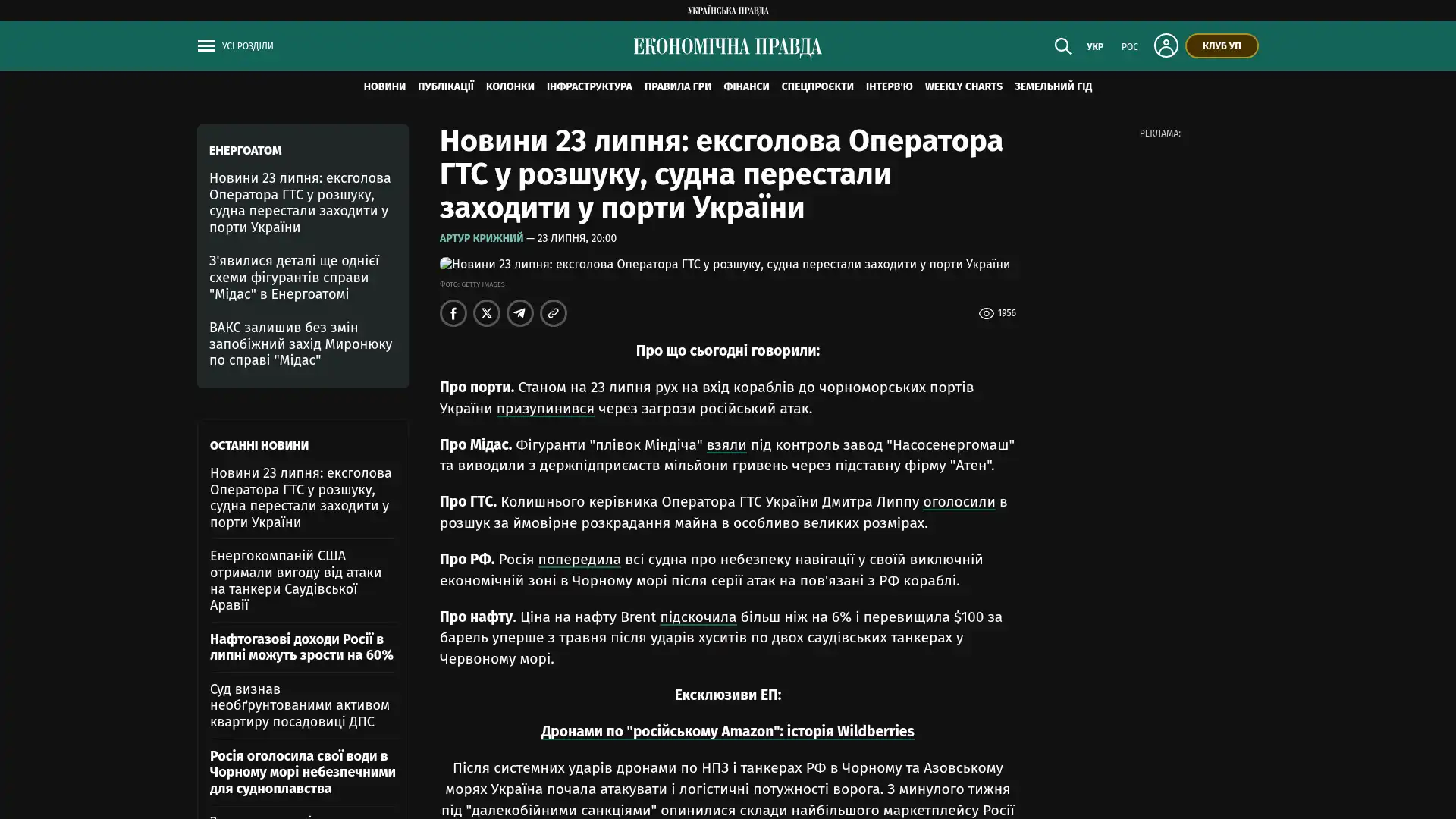Go to Правила гри section
Screen dimensions: 1456x819
[678, 87]
